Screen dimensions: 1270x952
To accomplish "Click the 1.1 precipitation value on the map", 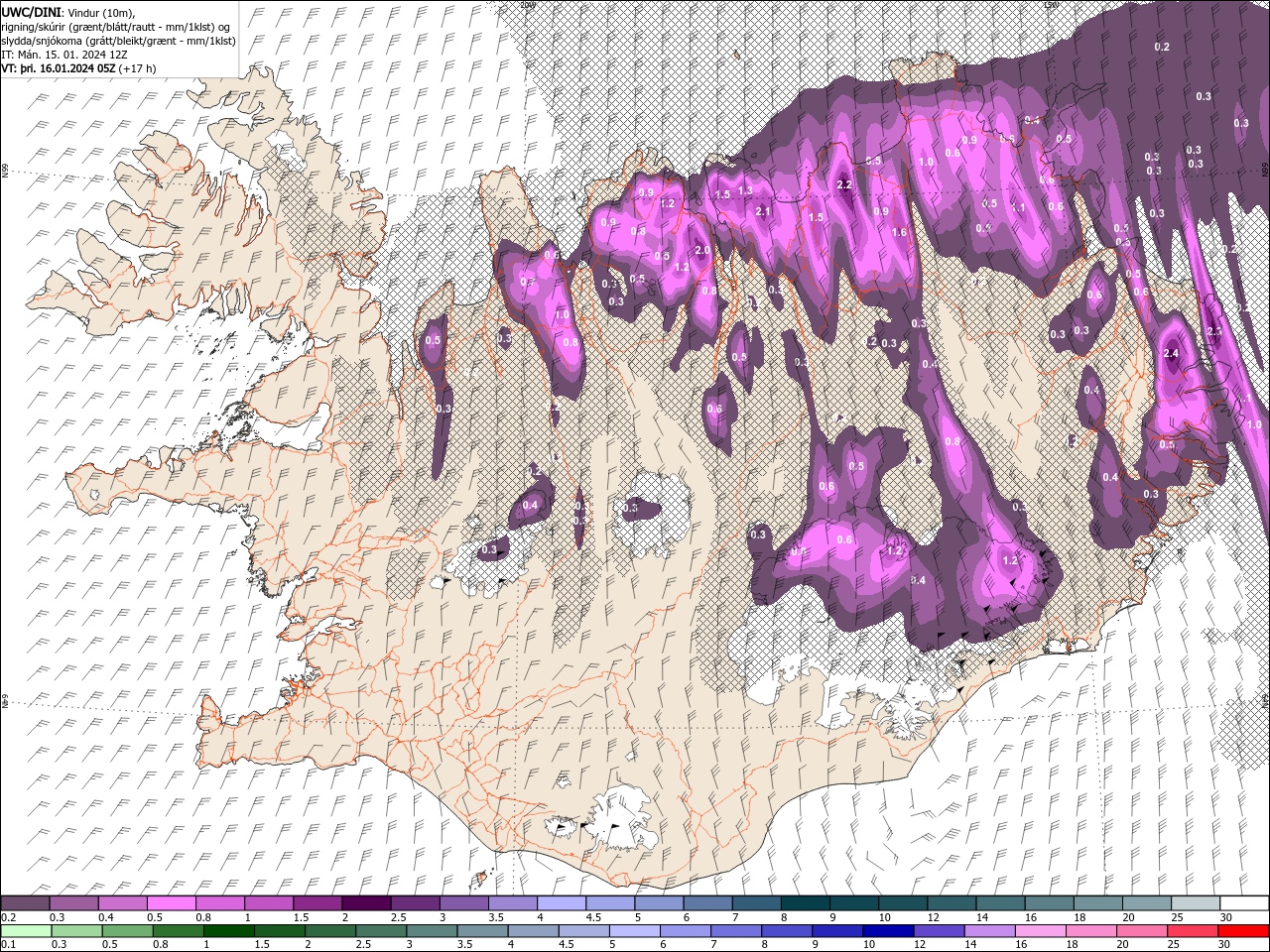I will pyautogui.click(x=1018, y=207).
